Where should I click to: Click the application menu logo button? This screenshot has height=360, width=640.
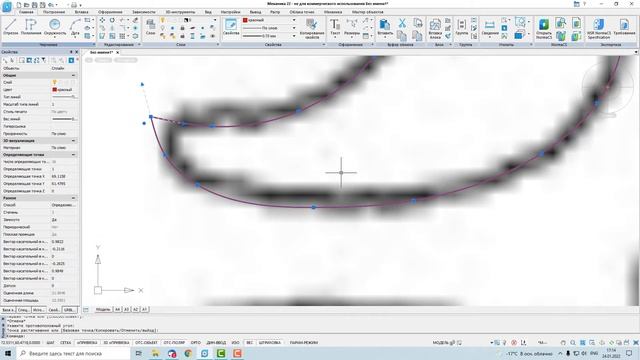pos(7,6)
